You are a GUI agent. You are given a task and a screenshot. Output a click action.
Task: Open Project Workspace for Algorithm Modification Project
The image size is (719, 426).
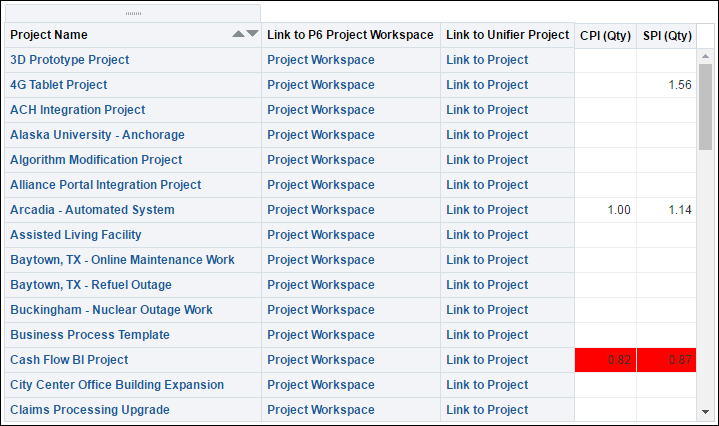[321, 160]
